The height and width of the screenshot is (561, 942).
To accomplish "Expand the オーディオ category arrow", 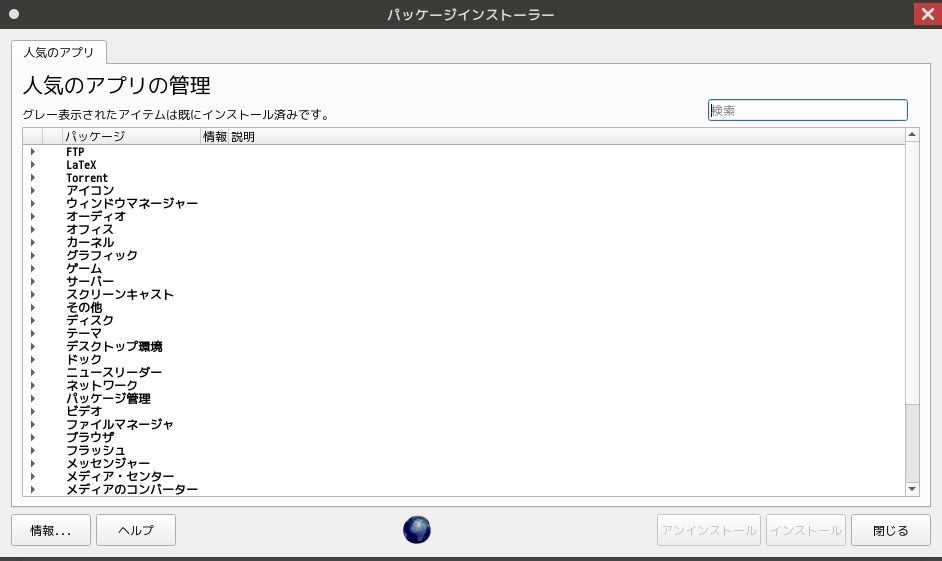I will click(32, 216).
